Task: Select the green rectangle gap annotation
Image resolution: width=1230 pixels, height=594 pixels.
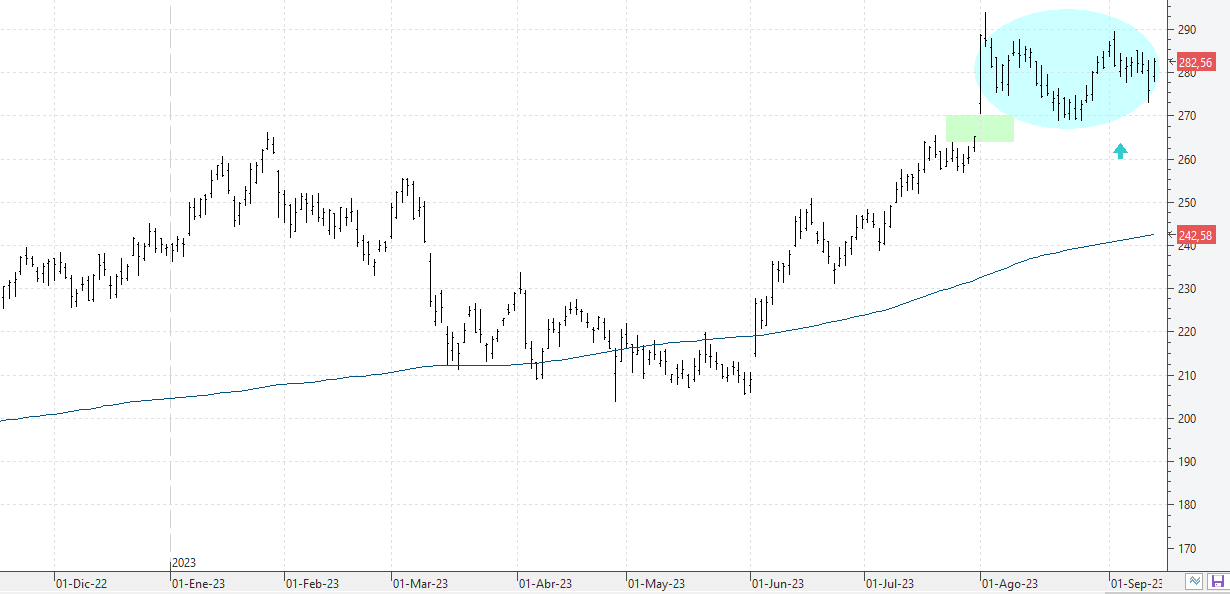Action: pyautogui.click(x=980, y=128)
